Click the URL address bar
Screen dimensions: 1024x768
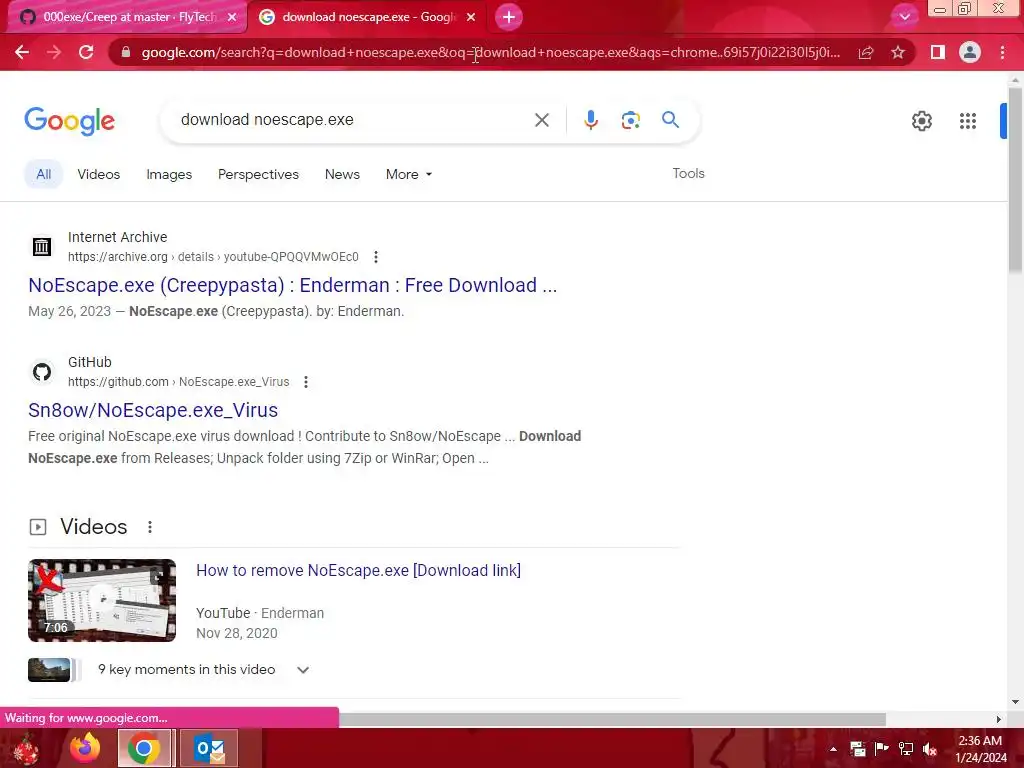click(x=490, y=52)
